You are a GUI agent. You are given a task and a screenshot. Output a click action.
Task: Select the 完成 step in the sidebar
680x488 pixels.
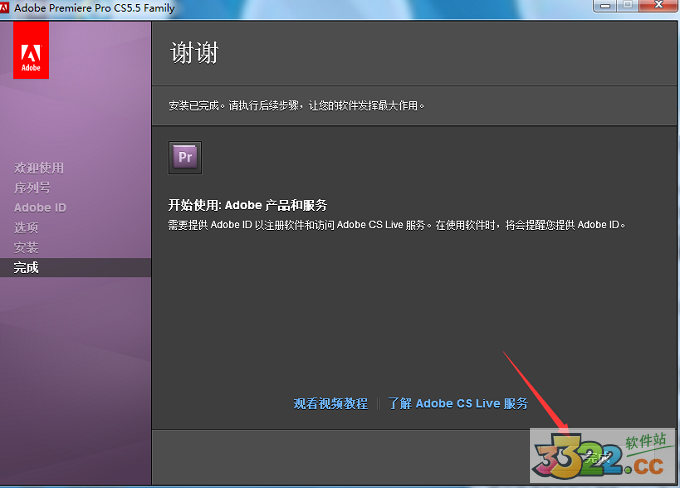click(75, 268)
